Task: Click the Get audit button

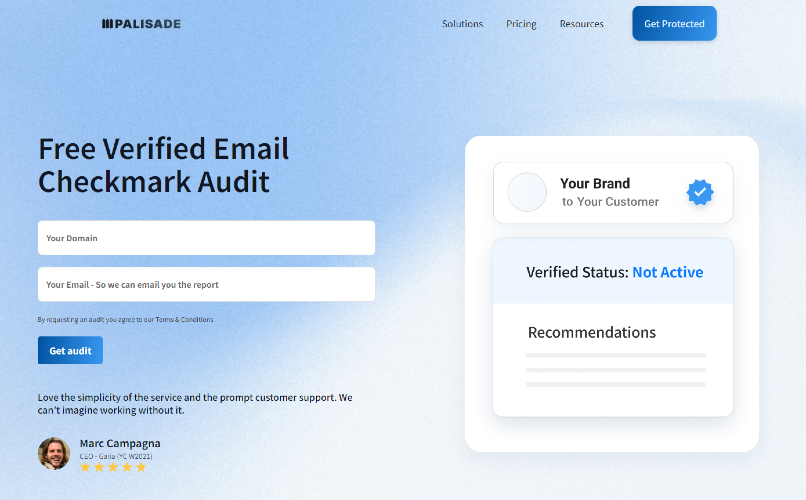Action: 70,350
